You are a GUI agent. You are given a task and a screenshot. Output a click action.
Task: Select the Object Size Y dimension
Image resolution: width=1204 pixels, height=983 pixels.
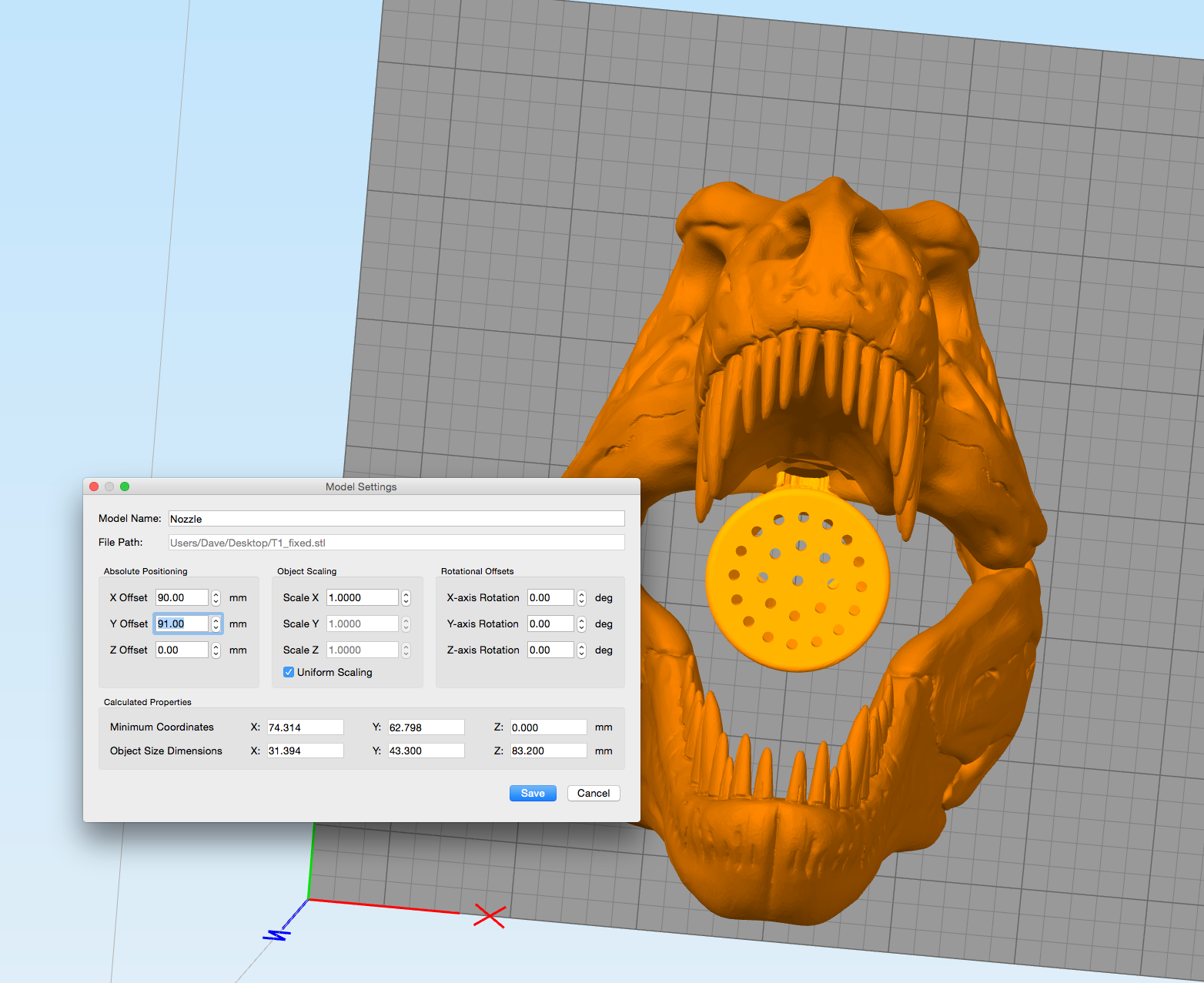pyautogui.click(x=426, y=751)
